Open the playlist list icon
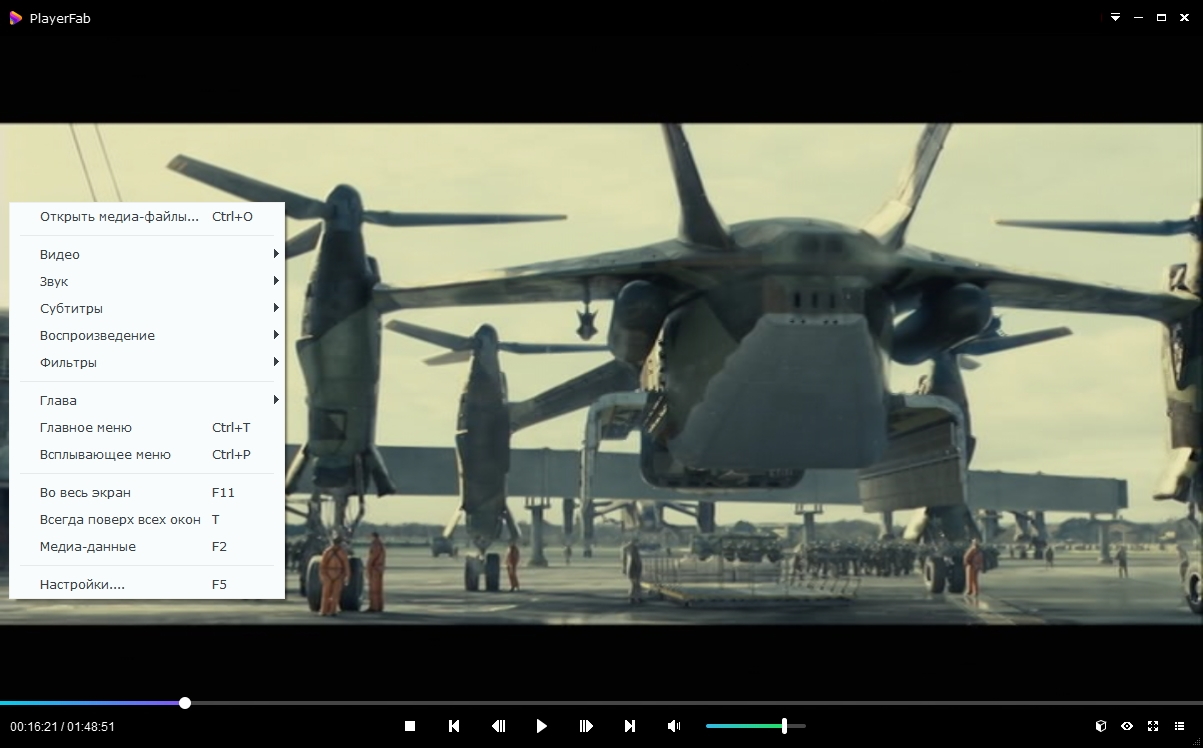This screenshot has width=1203, height=748. [x=1179, y=726]
